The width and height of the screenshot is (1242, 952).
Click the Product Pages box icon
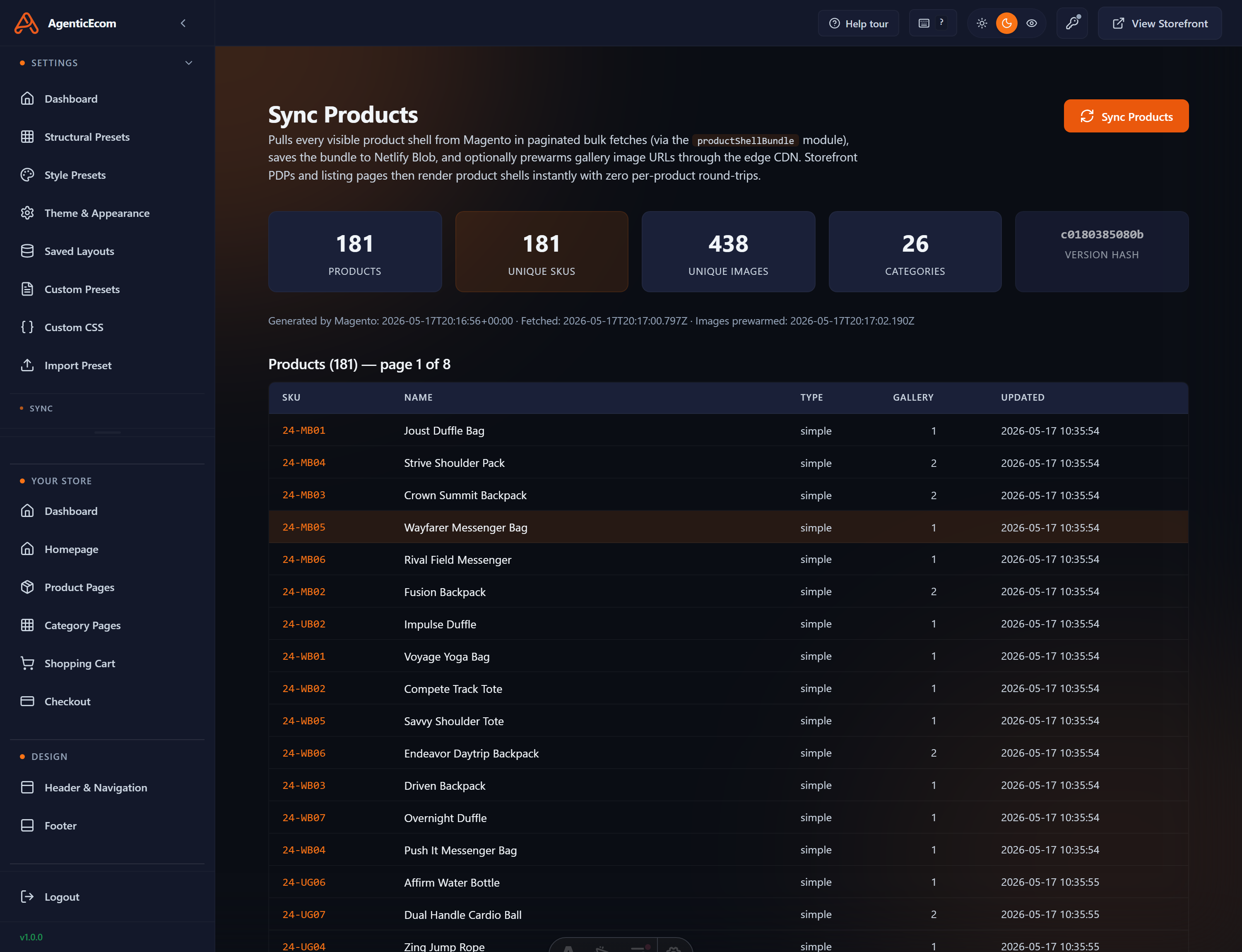pyautogui.click(x=27, y=587)
